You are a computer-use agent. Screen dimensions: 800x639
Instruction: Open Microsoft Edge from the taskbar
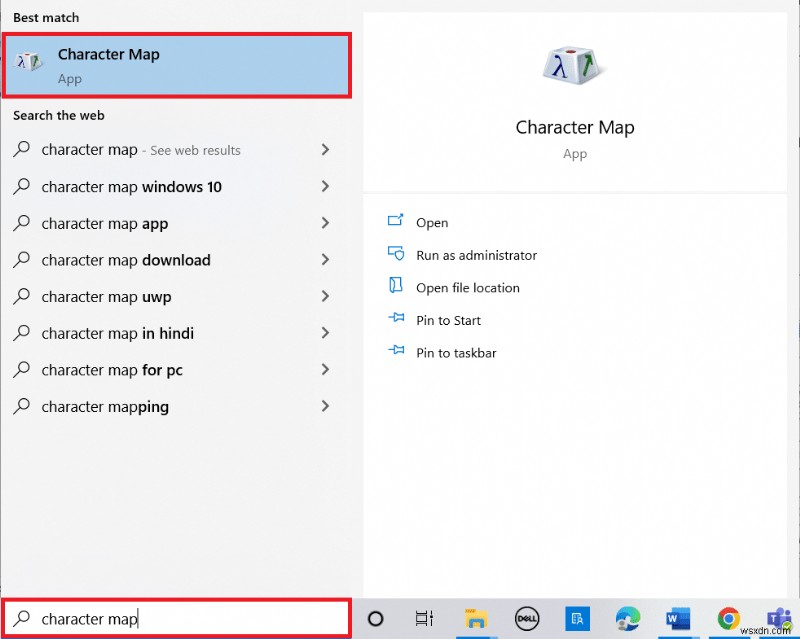[x=627, y=618]
